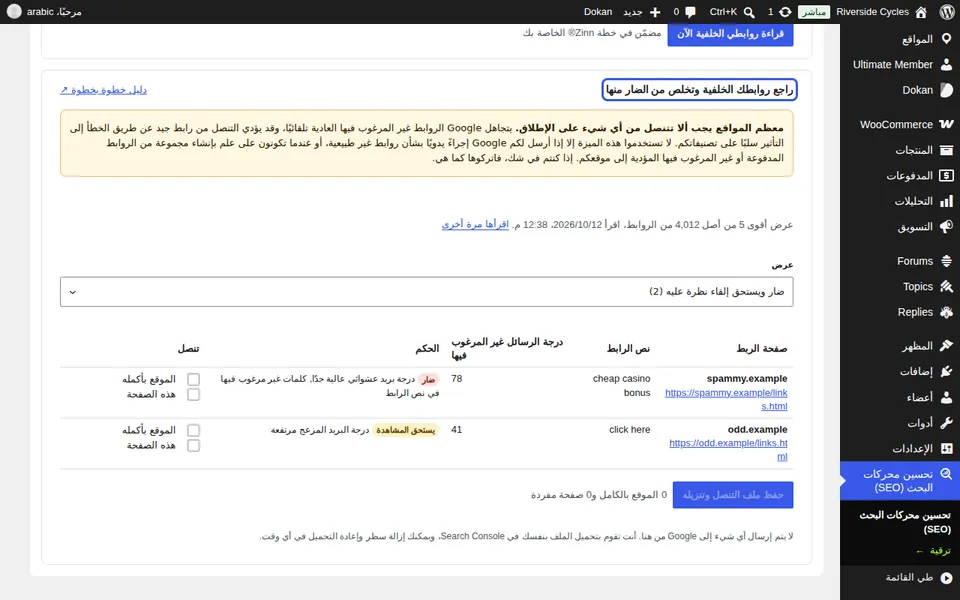Click قراءة روابطي الخلفية الآن button
This screenshot has height=600, width=960.
(x=730, y=34)
